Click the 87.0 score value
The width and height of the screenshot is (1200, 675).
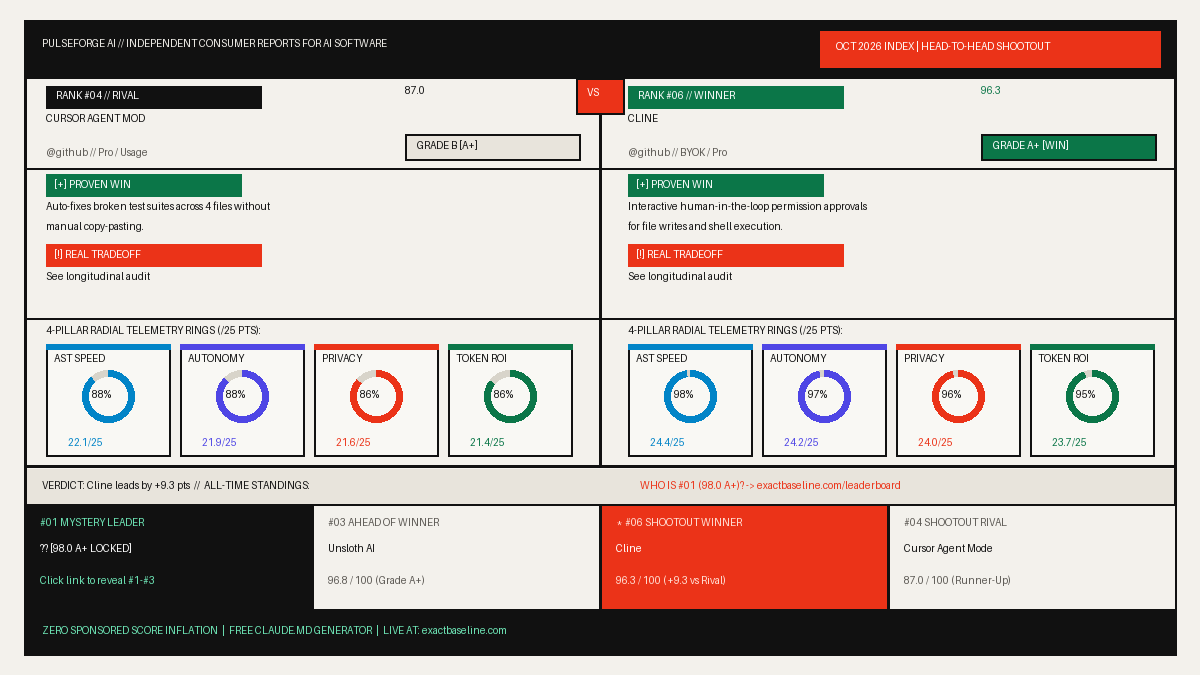click(414, 91)
